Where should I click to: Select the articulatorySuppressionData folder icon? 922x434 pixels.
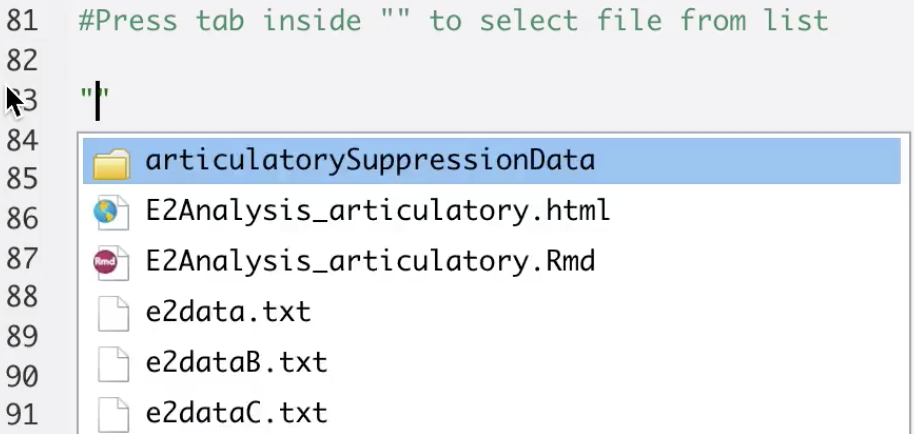[x=111, y=162]
